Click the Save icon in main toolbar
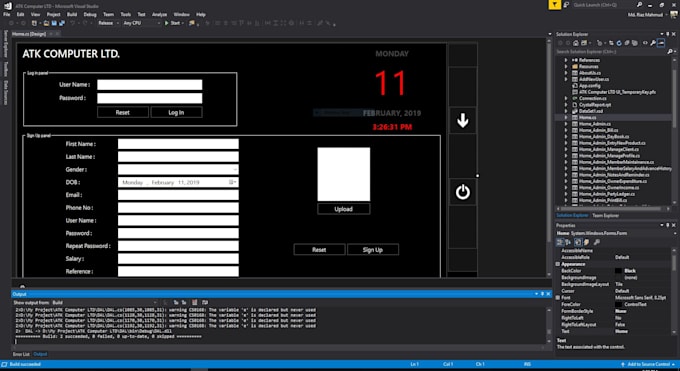Viewport: 680px width, 371px height. coord(54,23)
